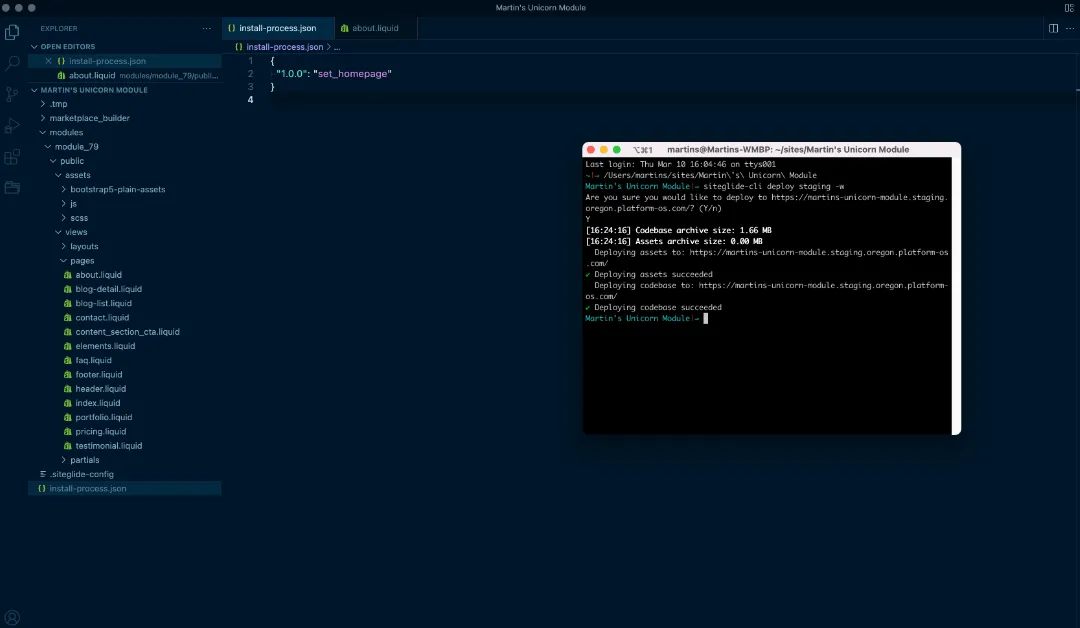Open the Run and Debug view

point(13,126)
